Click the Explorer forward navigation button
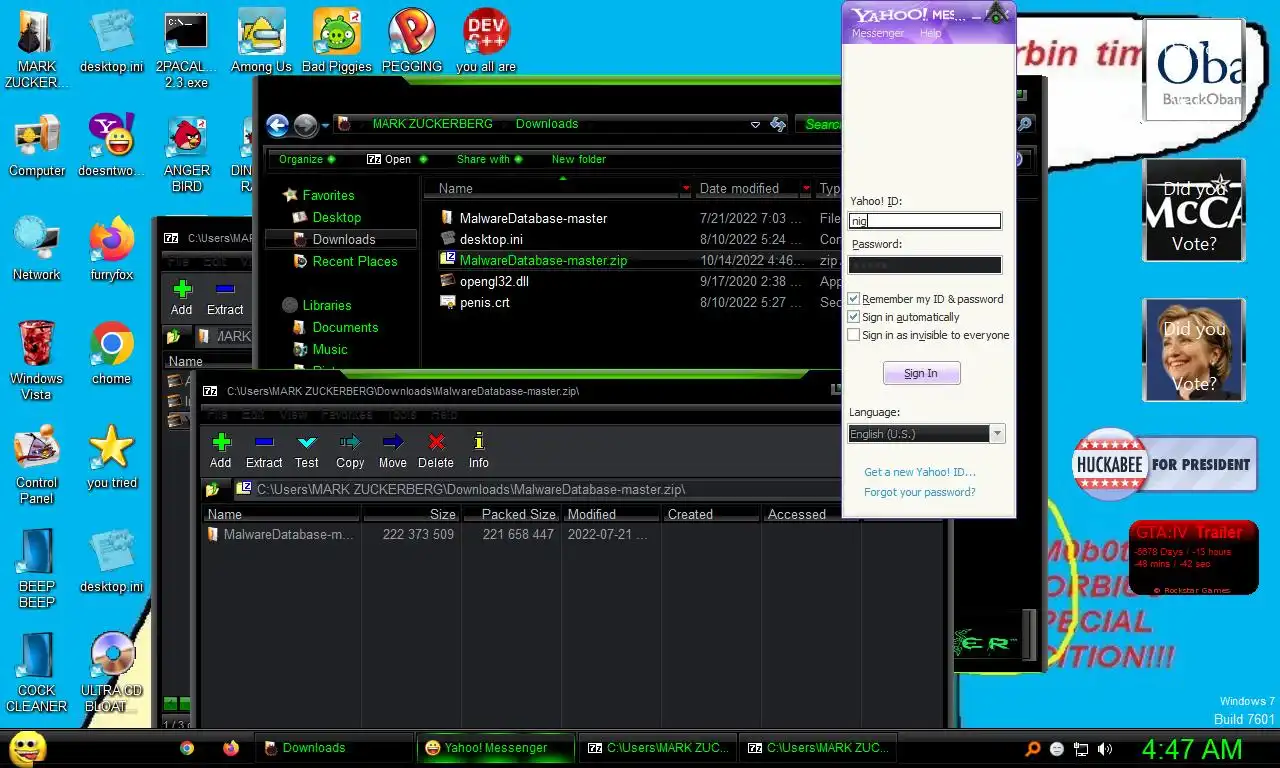The width and height of the screenshot is (1280, 768). tap(306, 125)
